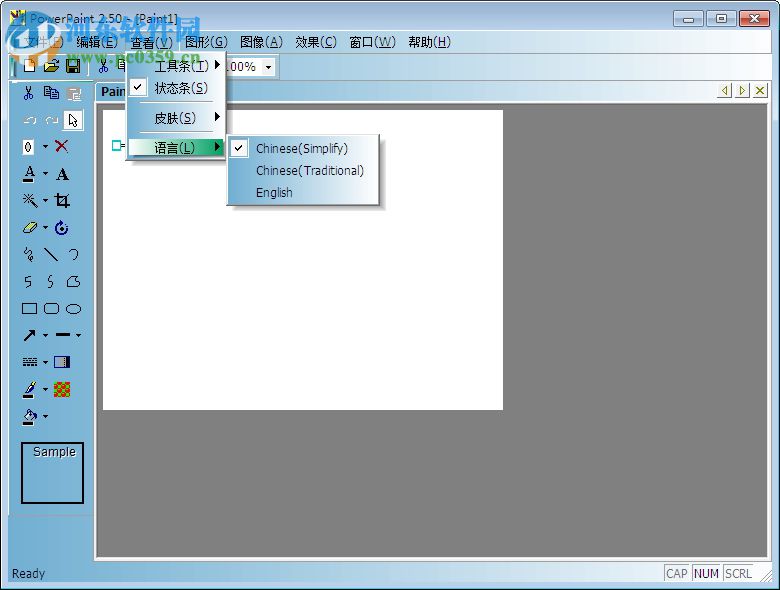Click the Cut scissors in the left toolbox
This screenshot has height=590, width=780.
28,93
